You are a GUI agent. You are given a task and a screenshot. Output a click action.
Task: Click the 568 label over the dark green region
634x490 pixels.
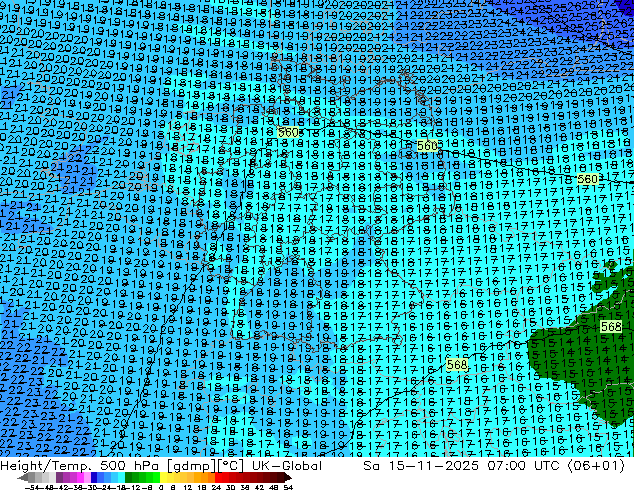point(611,327)
